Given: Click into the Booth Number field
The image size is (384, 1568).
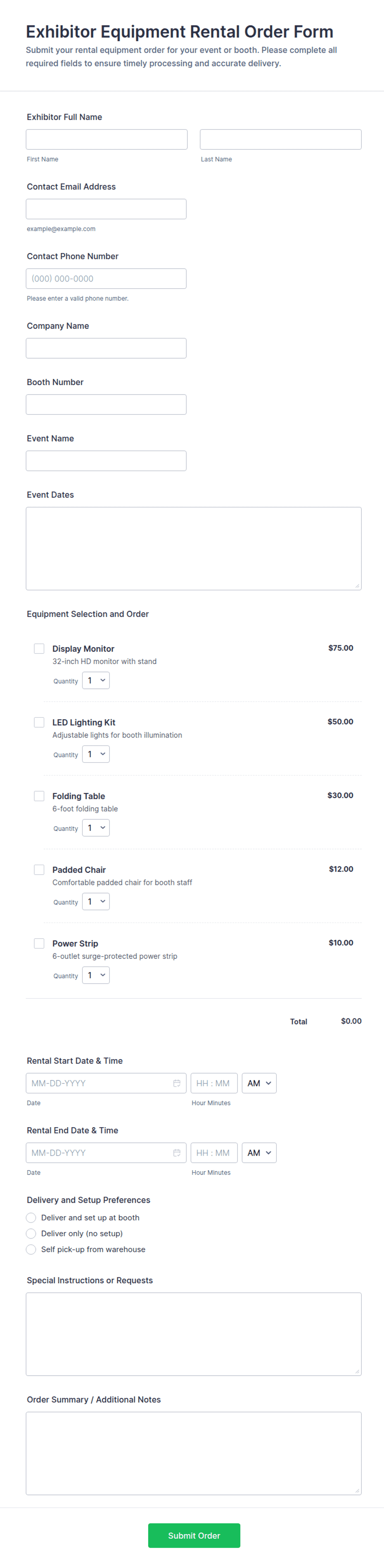Looking at the screenshot, I should 106,404.
